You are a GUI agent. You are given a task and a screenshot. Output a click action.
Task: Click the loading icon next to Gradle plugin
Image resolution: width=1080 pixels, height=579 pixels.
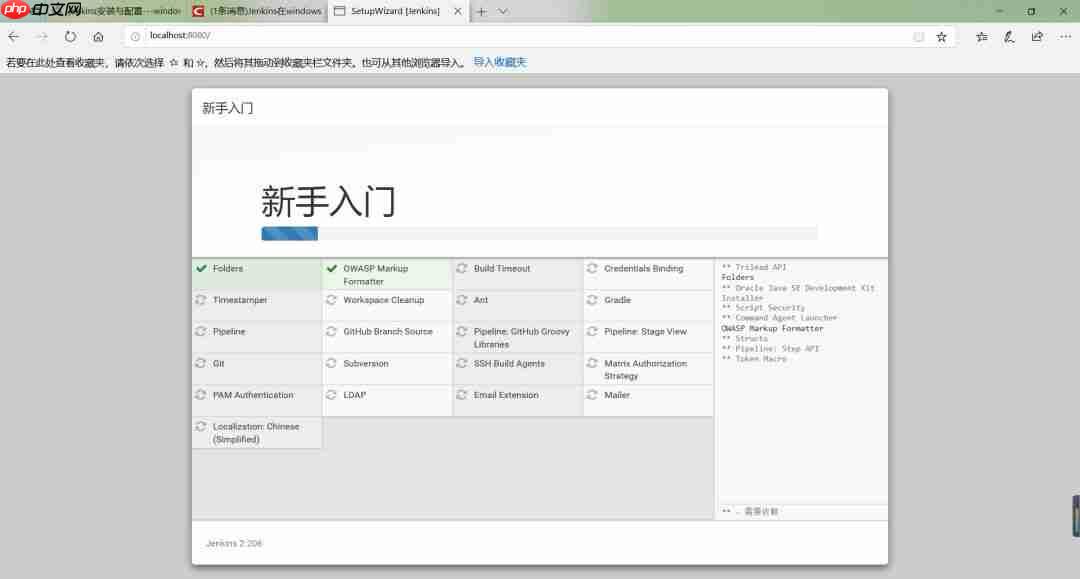coord(593,299)
